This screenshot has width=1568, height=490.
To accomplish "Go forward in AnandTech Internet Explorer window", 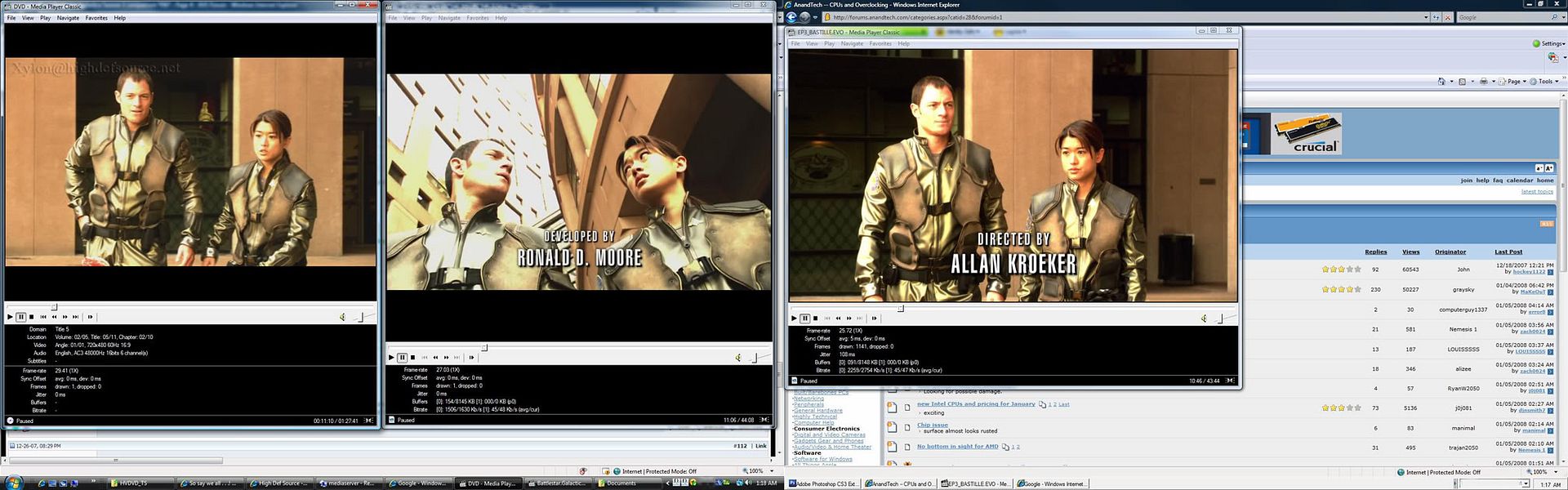I will [x=805, y=17].
